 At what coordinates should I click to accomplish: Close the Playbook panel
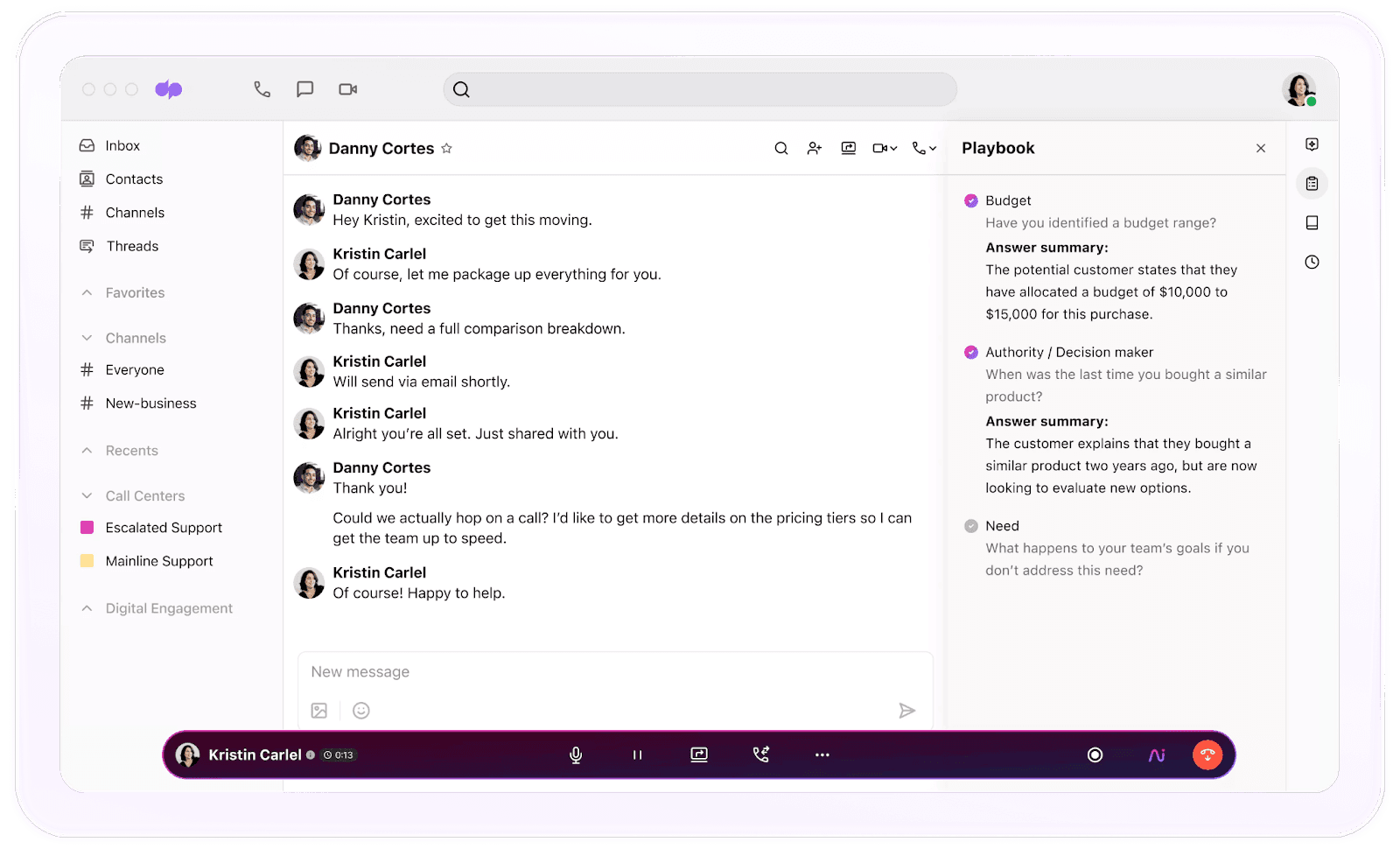[x=1260, y=148]
